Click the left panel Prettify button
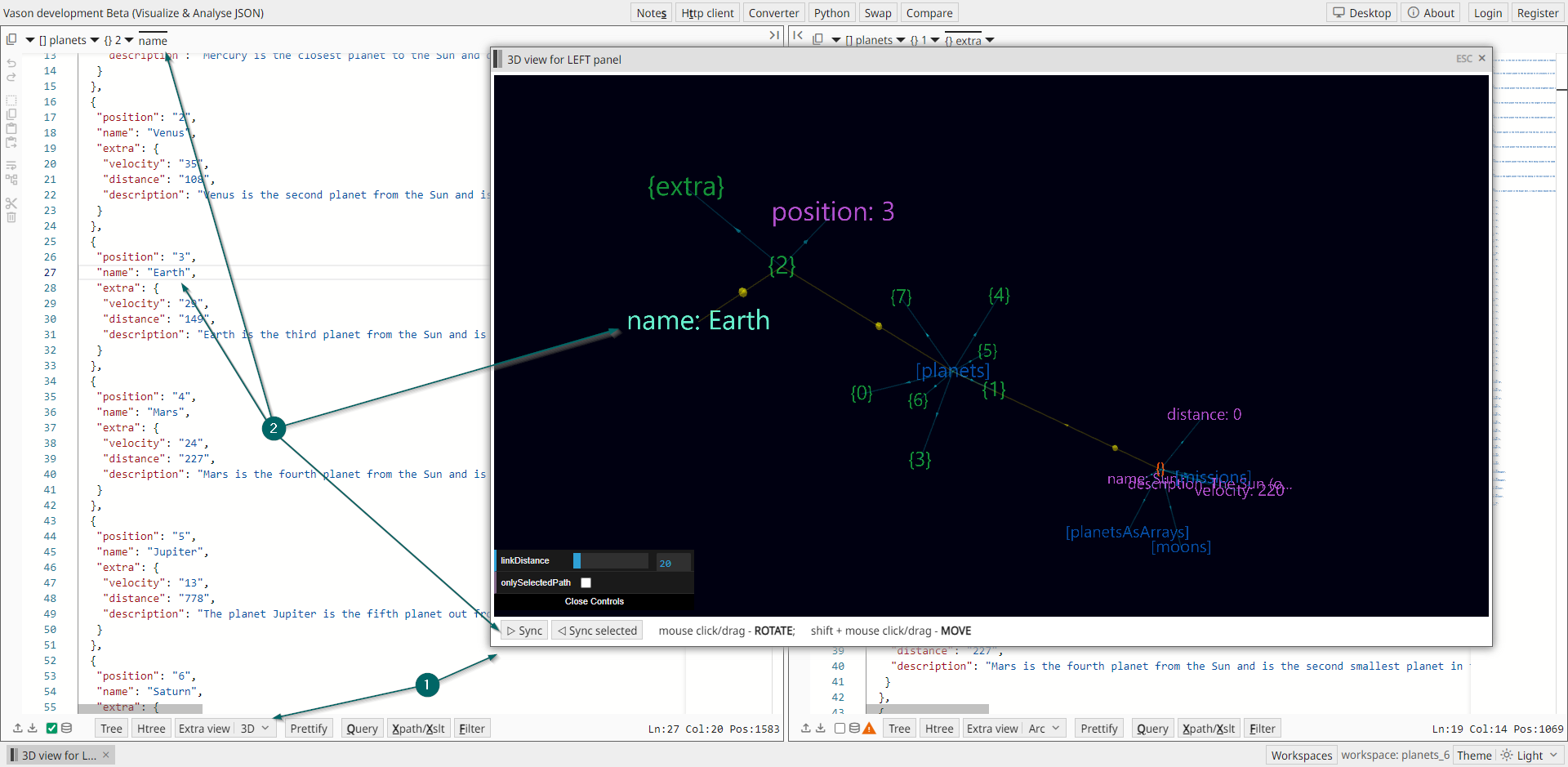1568x767 pixels. point(309,729)
